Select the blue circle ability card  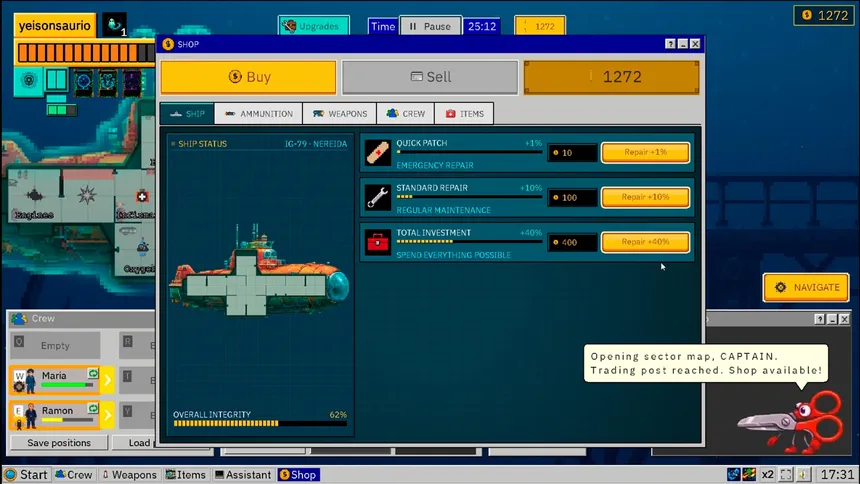pos(83,82)
